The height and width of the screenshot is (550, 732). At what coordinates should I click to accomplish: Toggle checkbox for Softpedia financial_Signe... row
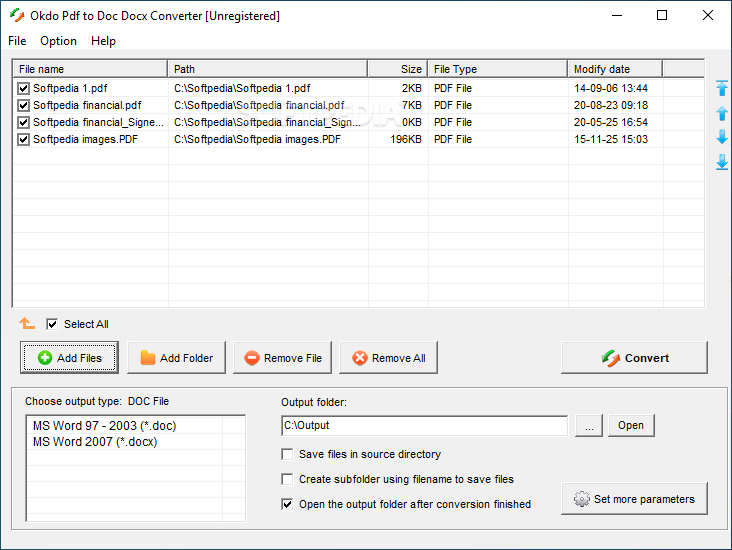click(23, 122)
